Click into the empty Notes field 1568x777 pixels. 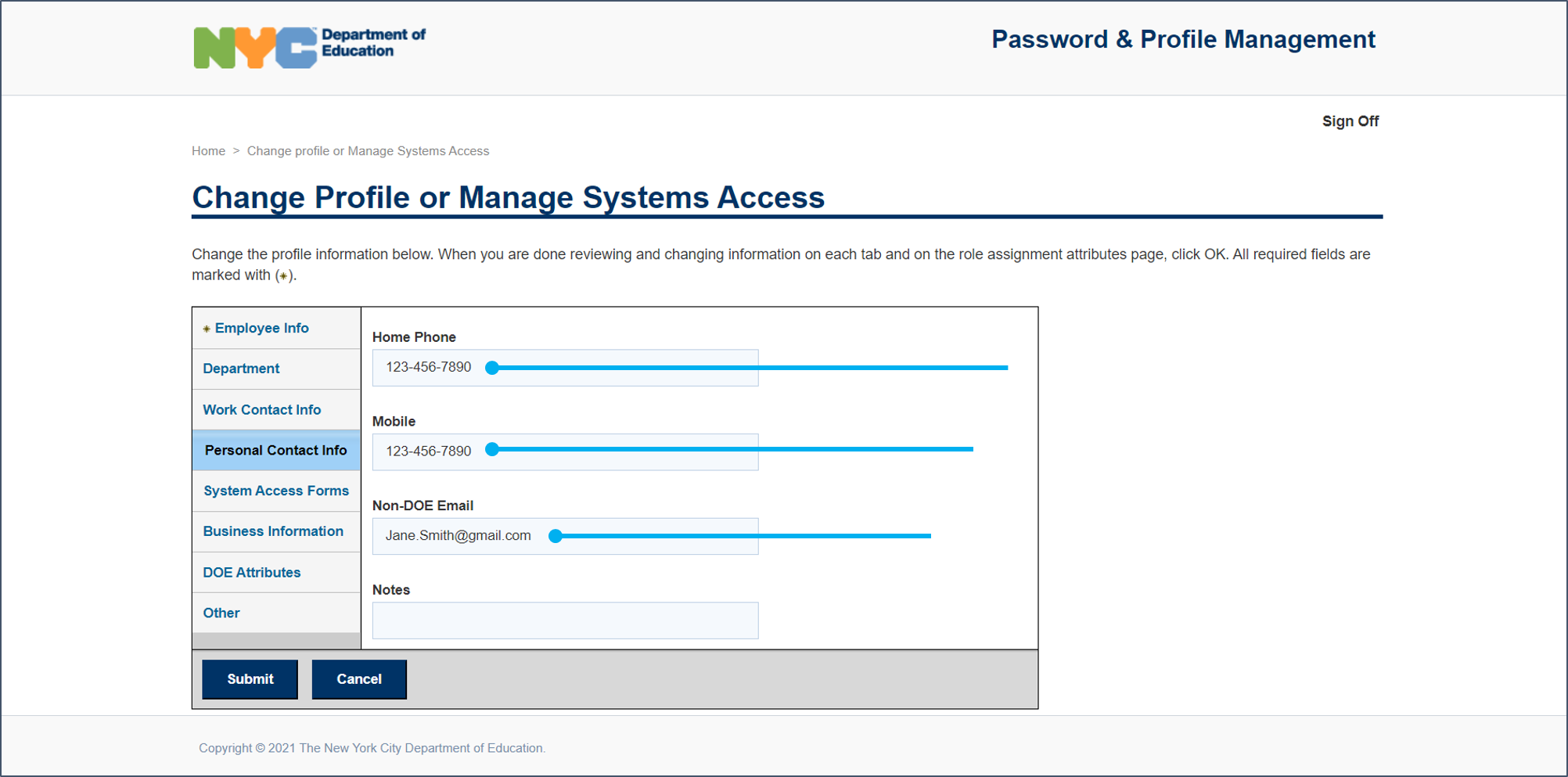coord(565,621)
